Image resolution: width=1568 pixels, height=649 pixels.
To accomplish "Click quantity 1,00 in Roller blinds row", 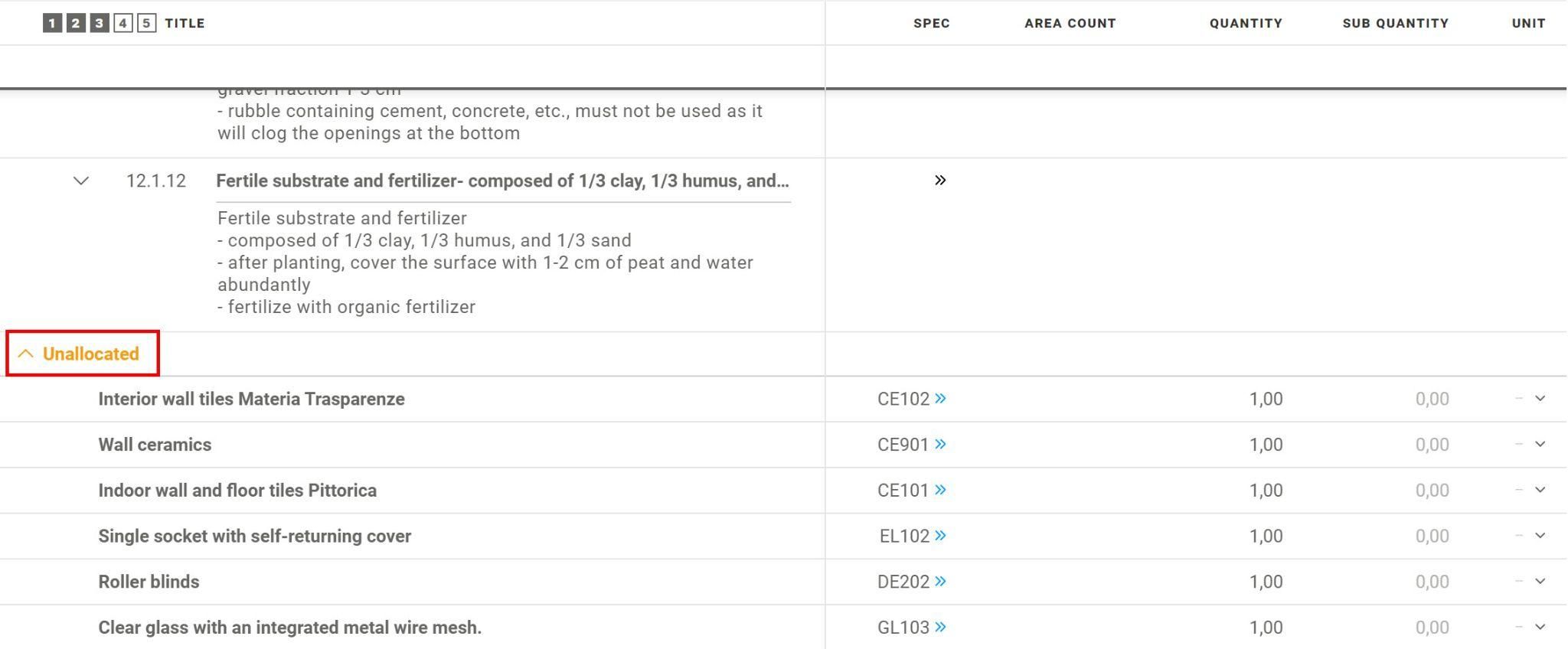I will point(1266,582).
